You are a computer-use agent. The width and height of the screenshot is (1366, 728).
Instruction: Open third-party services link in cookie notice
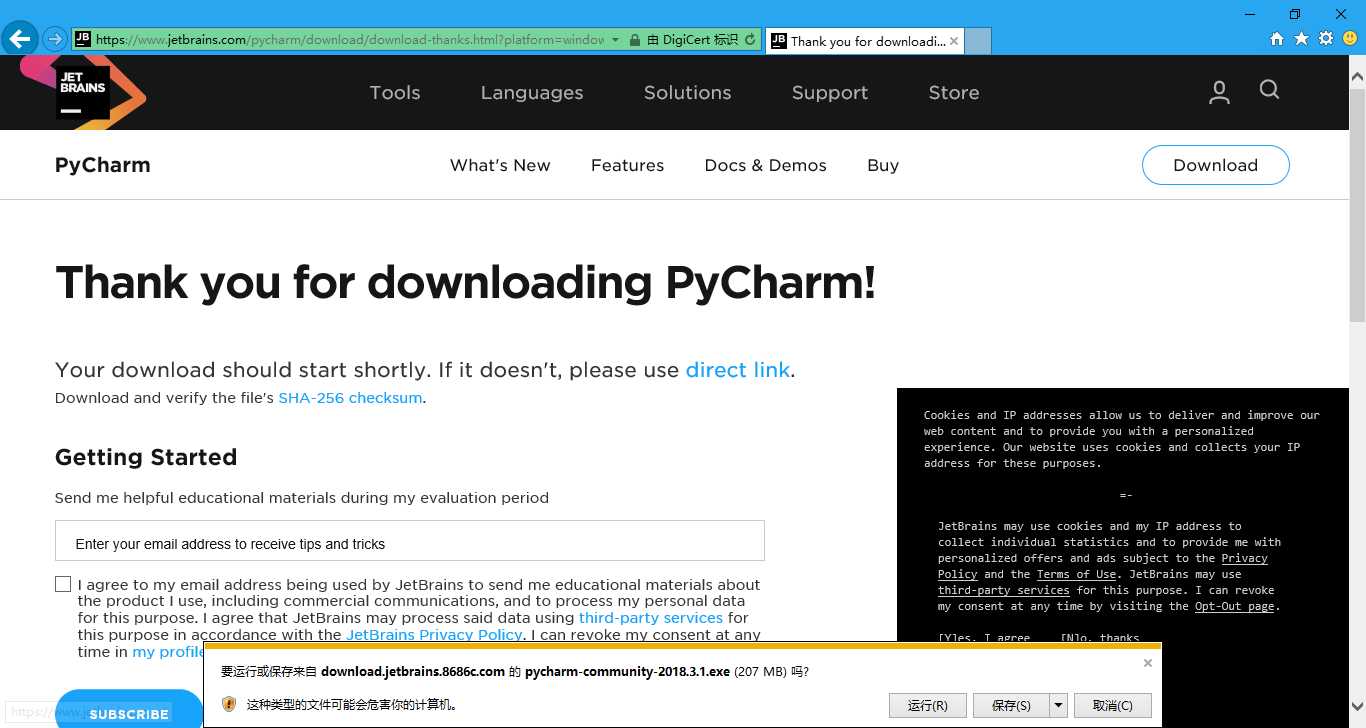point(1003,590)
